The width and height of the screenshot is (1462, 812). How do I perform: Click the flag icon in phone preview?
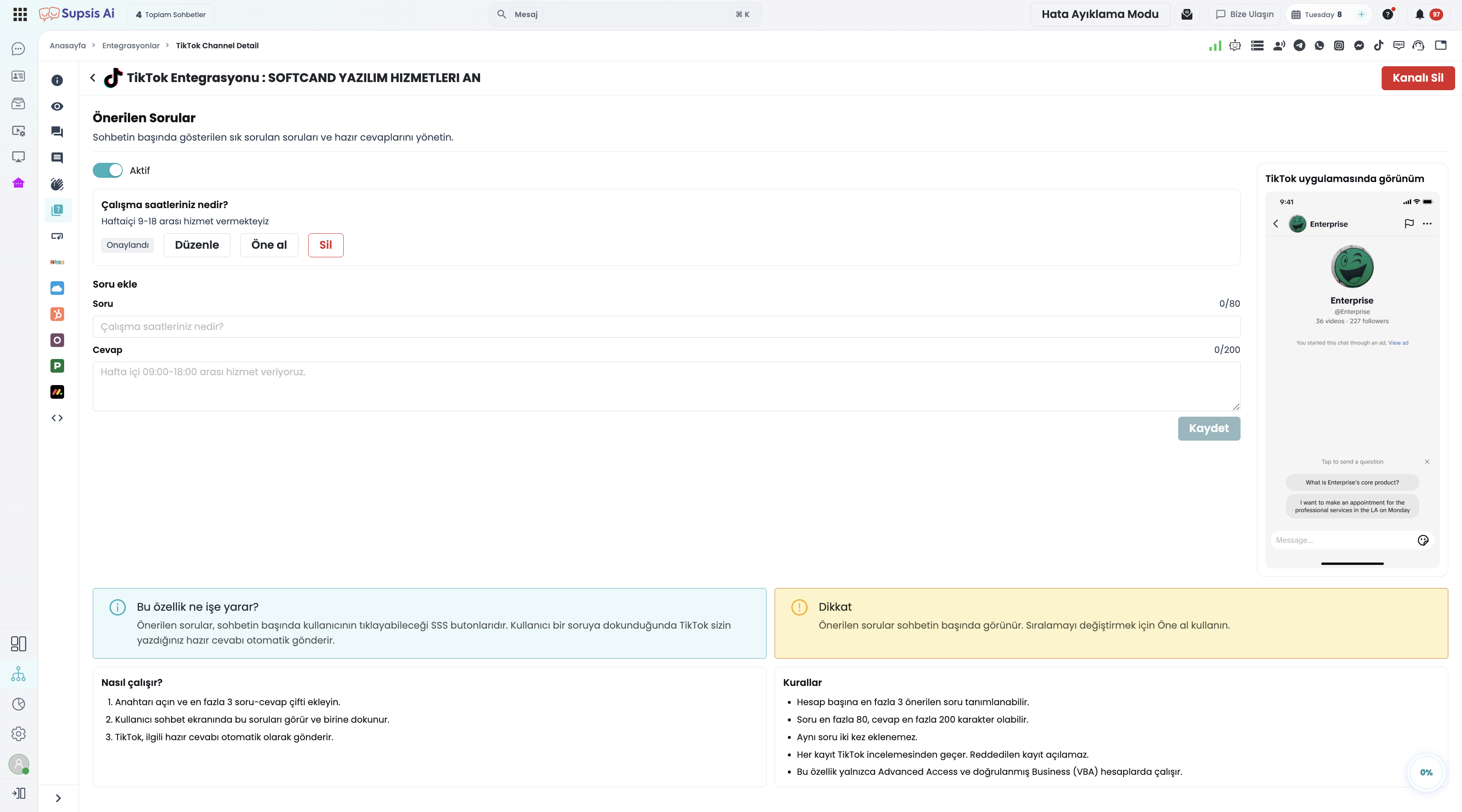click(x=1409, y=224)
